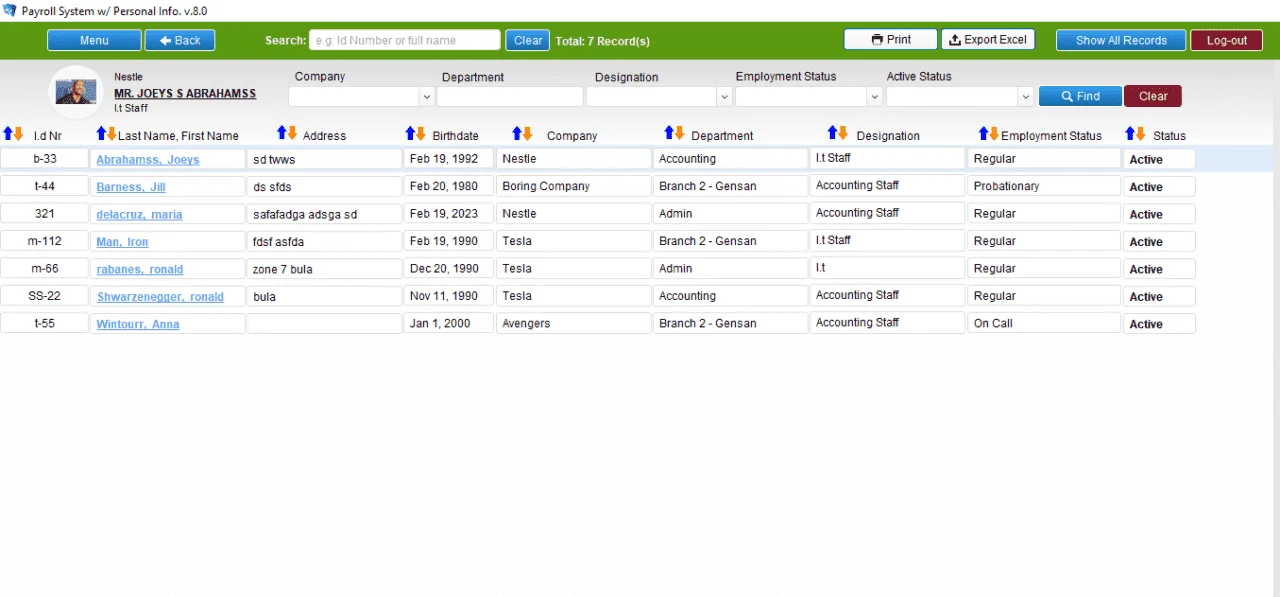Viewport: 1280px width, 597px height.
Task: Open Barness, Jill employee record
Action: click(131, 187)
